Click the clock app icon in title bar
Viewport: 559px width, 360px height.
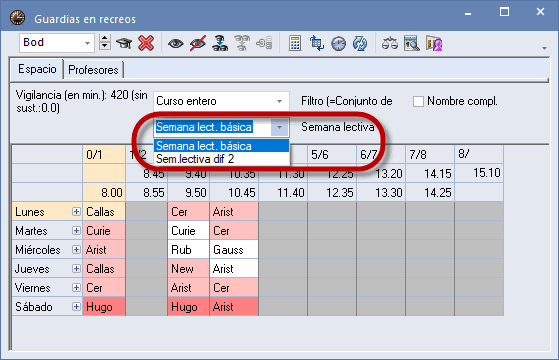[x=17, y=17]
